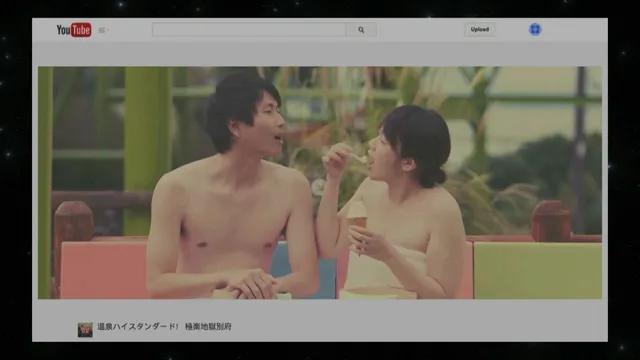Click the video title 温泉ハイスタンダード!
640x360 pixels.
[138, 327]
